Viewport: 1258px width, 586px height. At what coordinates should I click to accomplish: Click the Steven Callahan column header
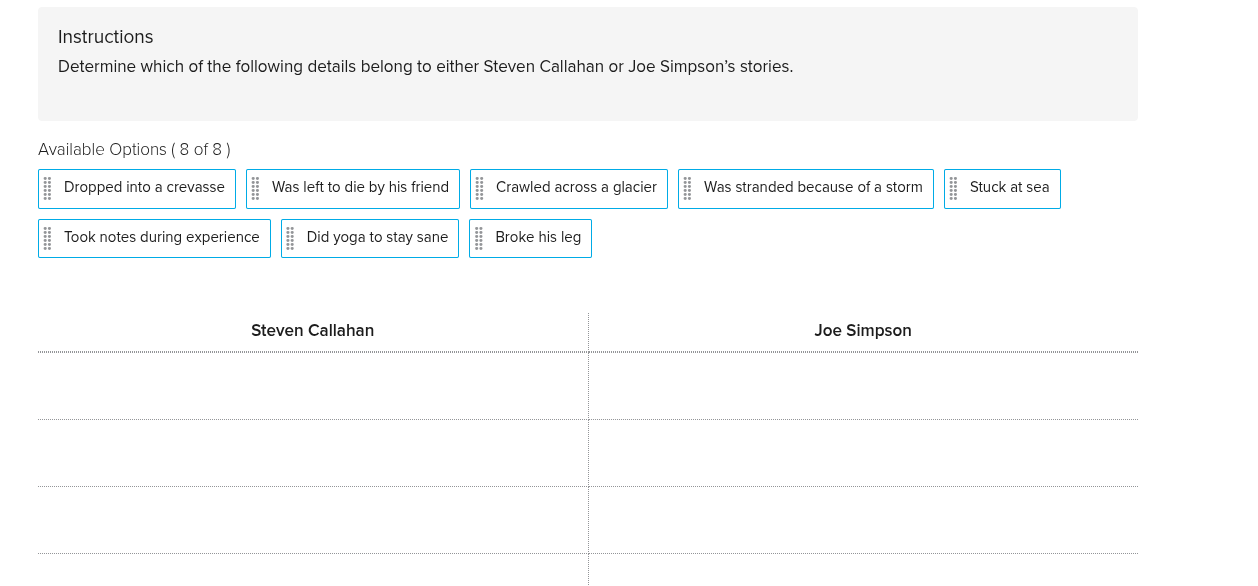312,330
